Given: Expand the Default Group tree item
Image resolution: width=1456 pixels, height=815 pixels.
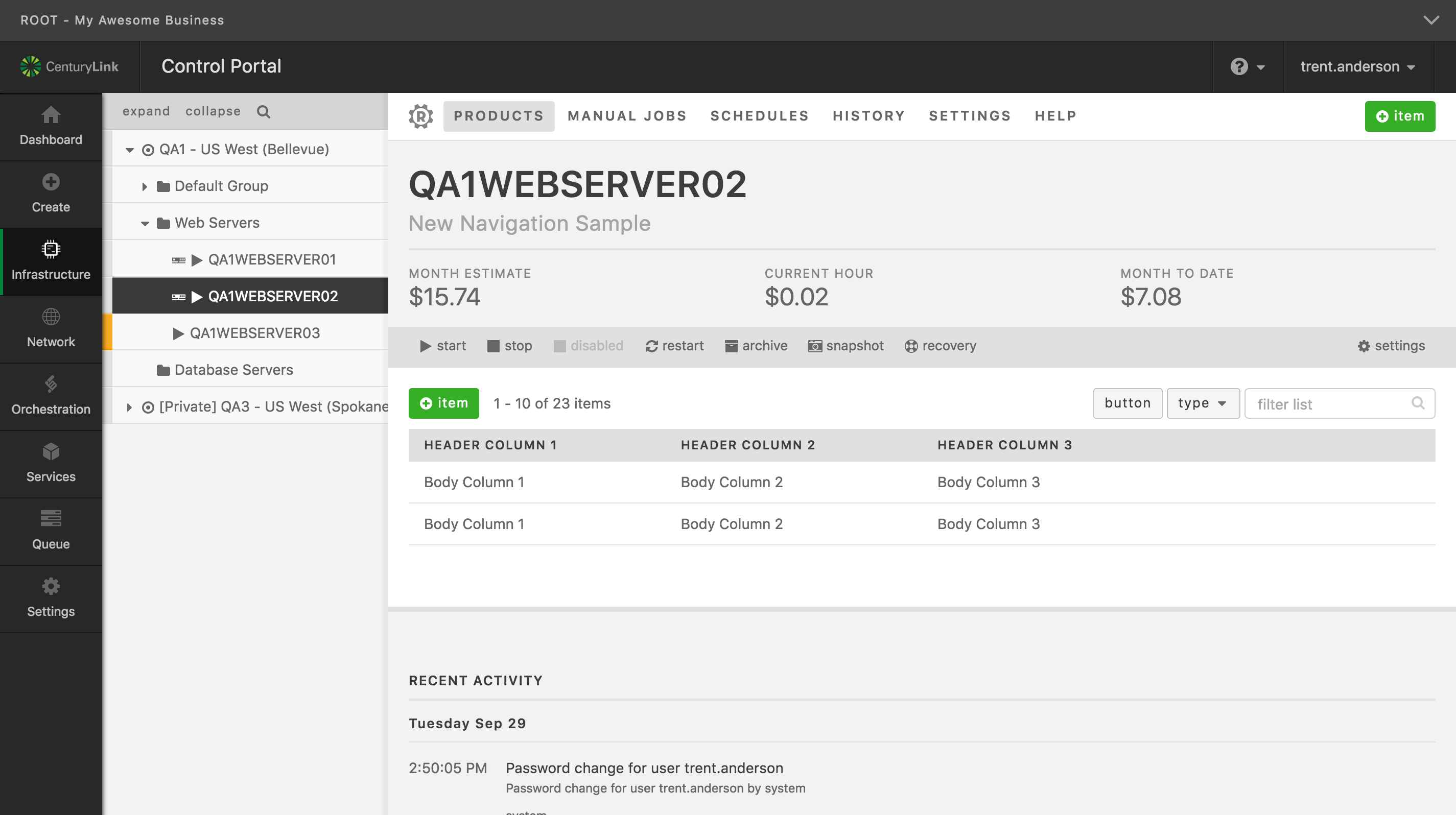Looking at the screenshot, I should [143, 185].
